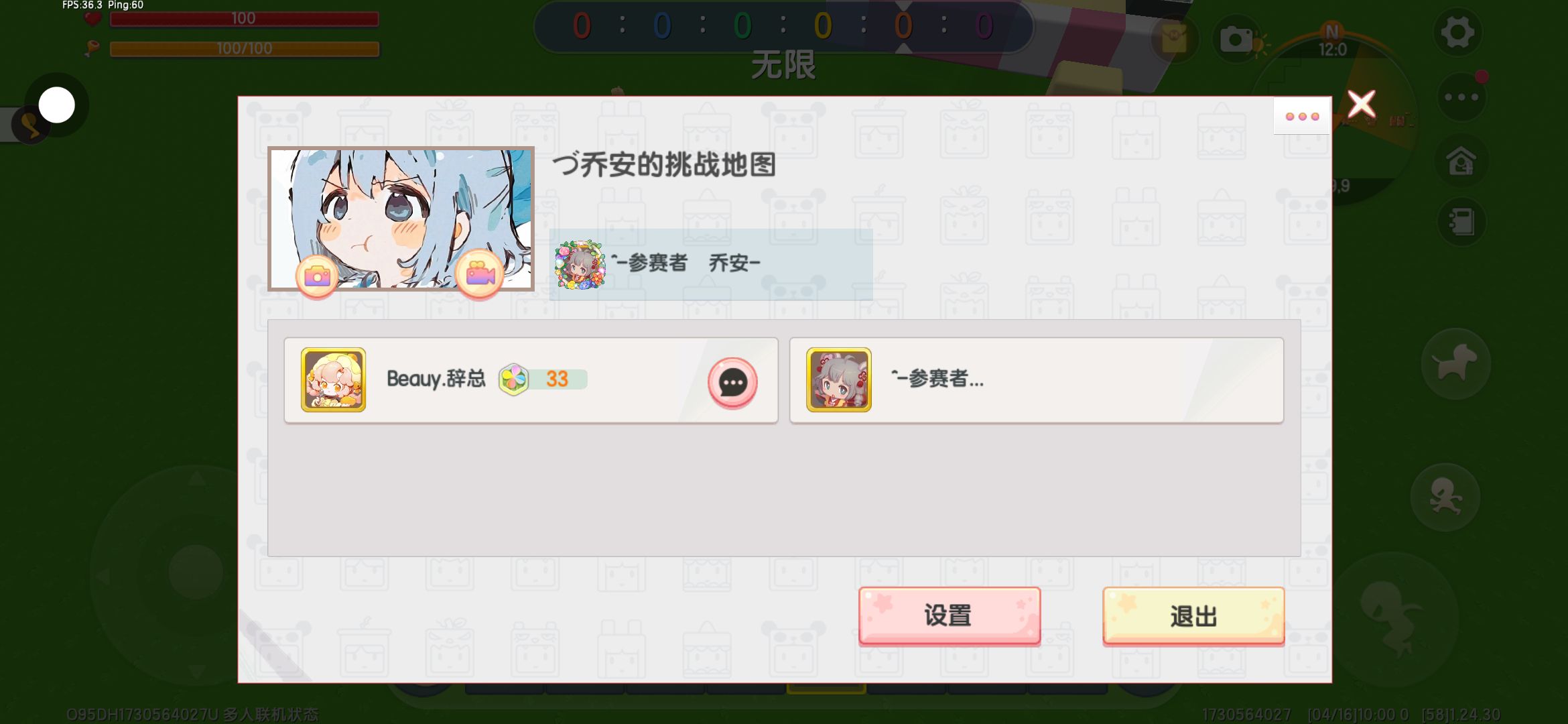This screenshot has height=724, width=1568.
Task: Select the ~-参赛者... player card
Action: tap(1037, 380)
